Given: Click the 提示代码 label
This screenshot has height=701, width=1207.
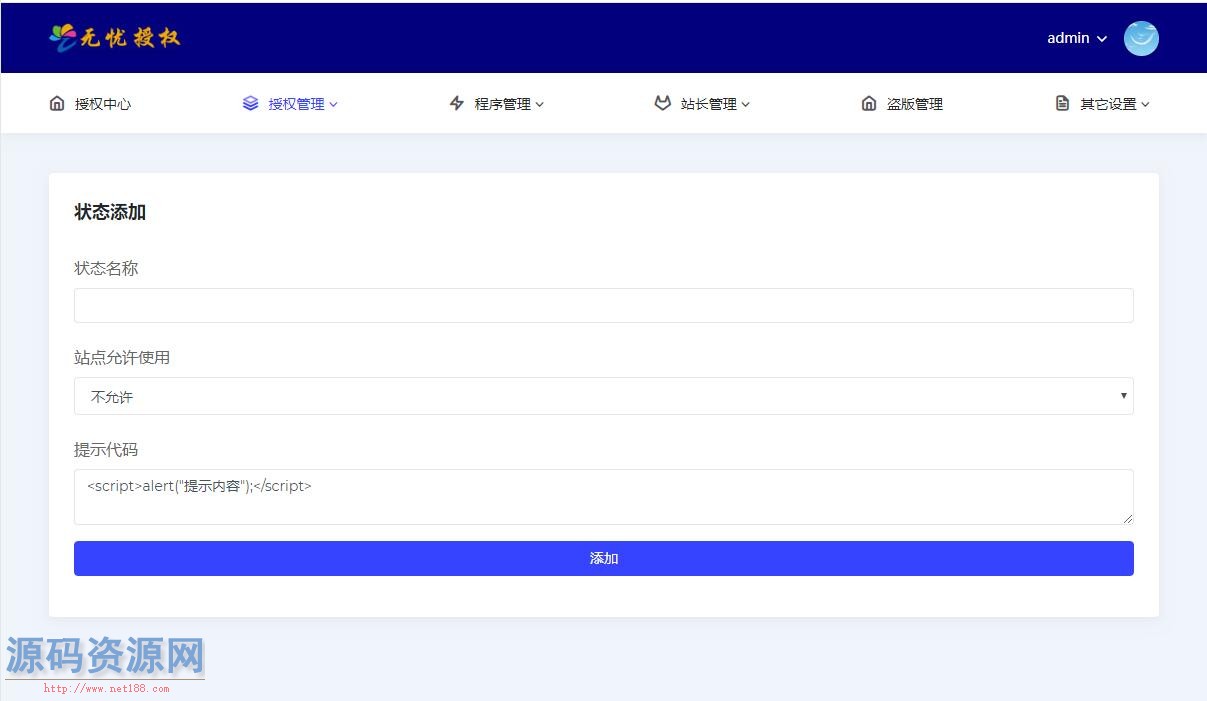Looking at the screenshot, I should click(106, 449).
